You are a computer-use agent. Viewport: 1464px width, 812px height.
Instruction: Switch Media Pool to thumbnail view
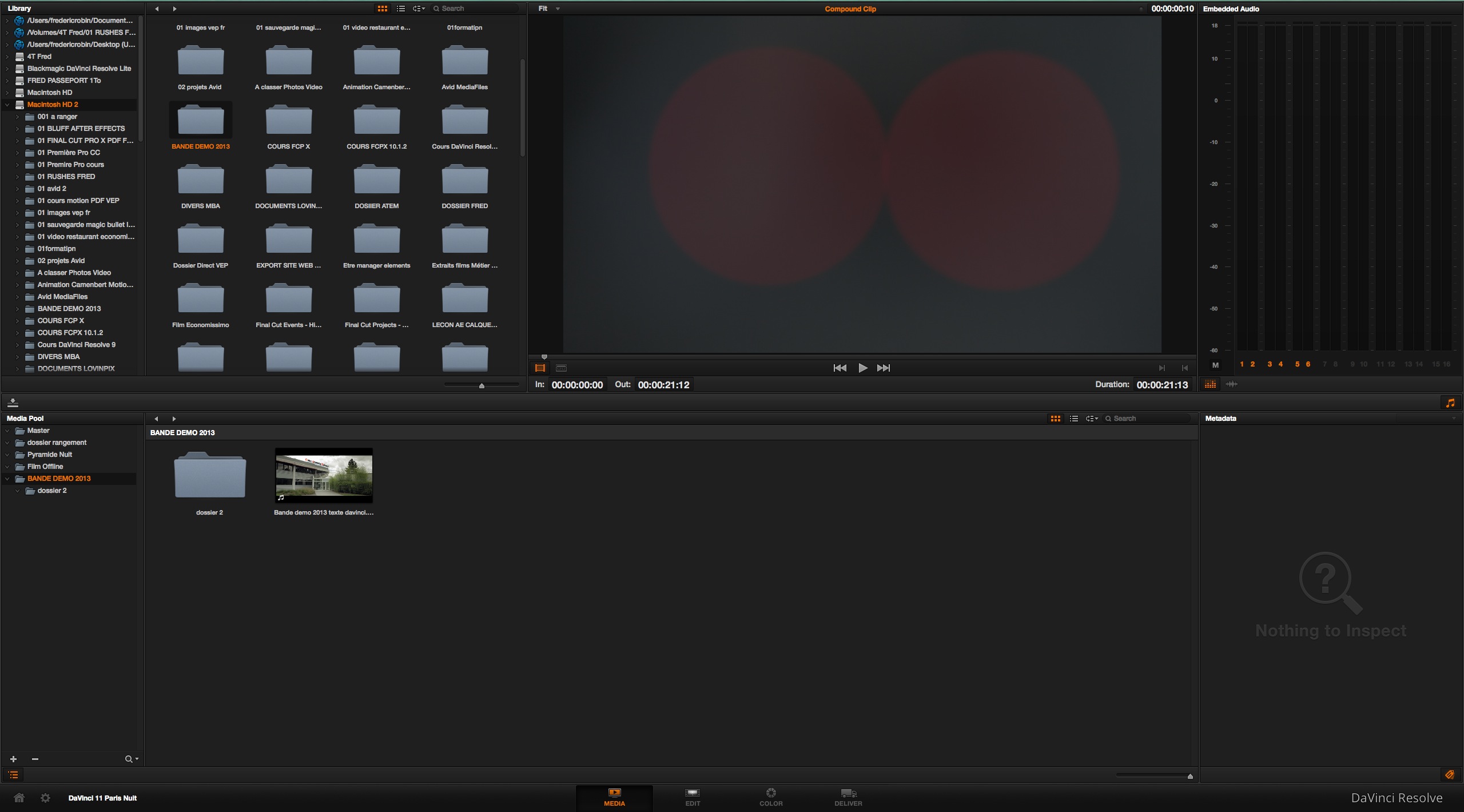[1055, 418]
